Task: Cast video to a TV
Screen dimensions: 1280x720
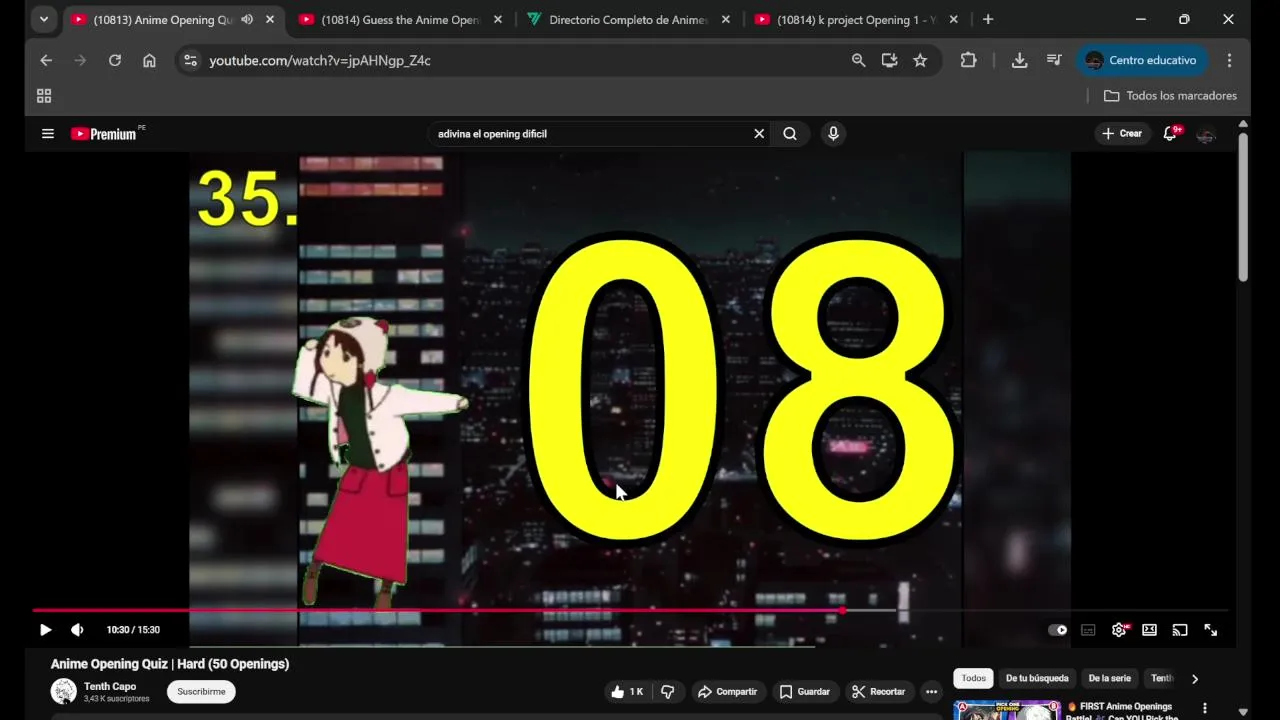Action: pos(1180,630)
